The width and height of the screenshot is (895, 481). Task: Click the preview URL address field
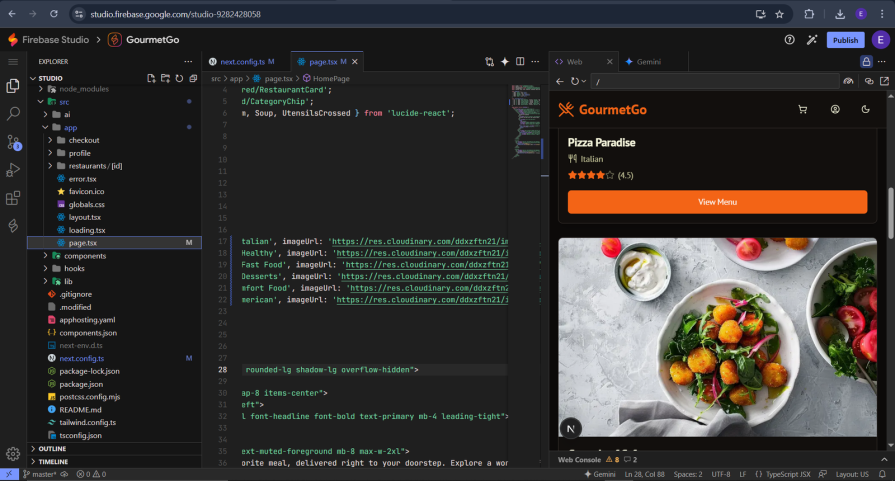tap(715, 82)
